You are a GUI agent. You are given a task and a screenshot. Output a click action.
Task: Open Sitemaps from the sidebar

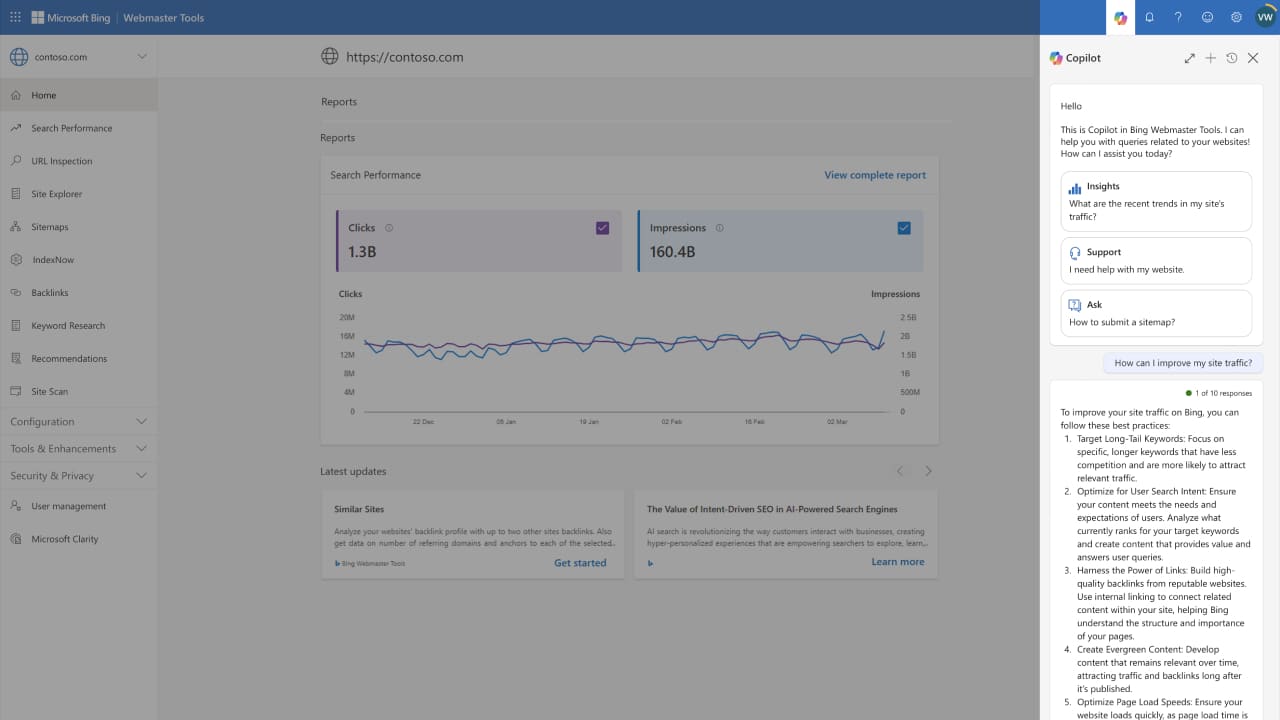[x=79, y=227]
